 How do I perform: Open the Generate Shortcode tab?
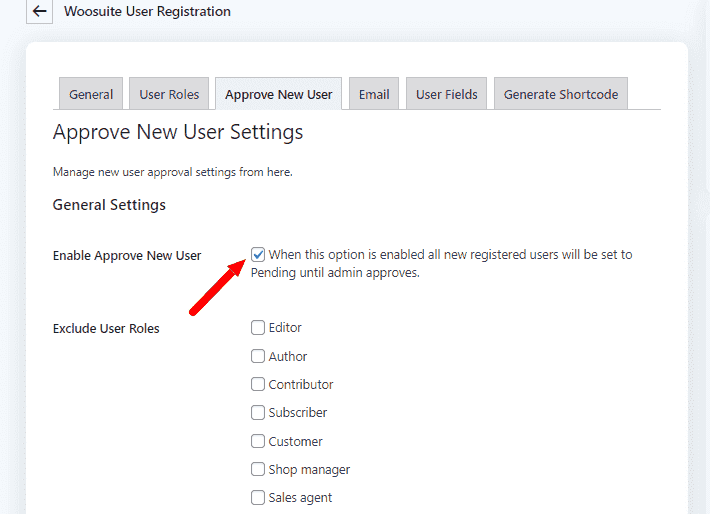[x=561, y=94]
